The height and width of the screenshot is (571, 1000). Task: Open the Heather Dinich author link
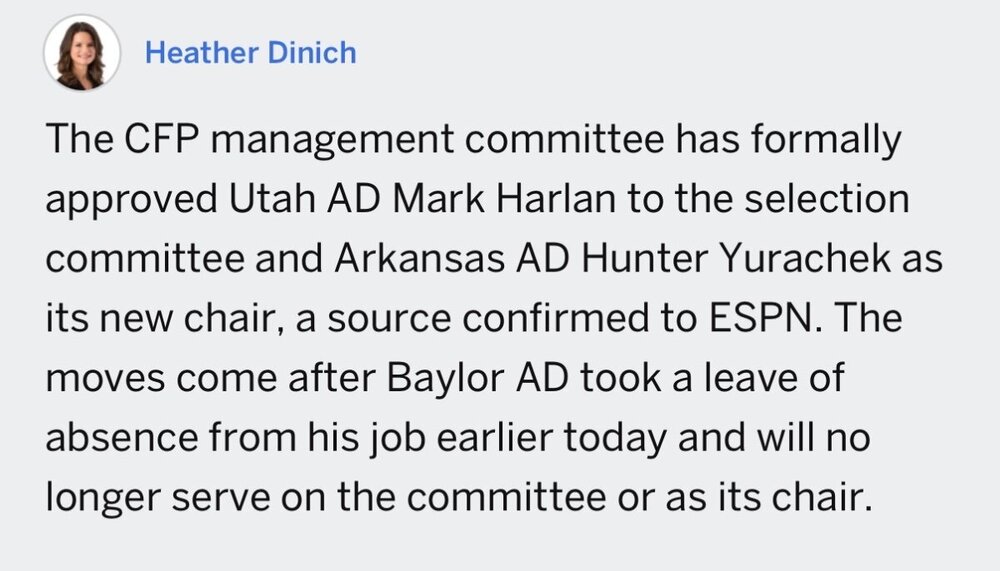pos(250,53)
